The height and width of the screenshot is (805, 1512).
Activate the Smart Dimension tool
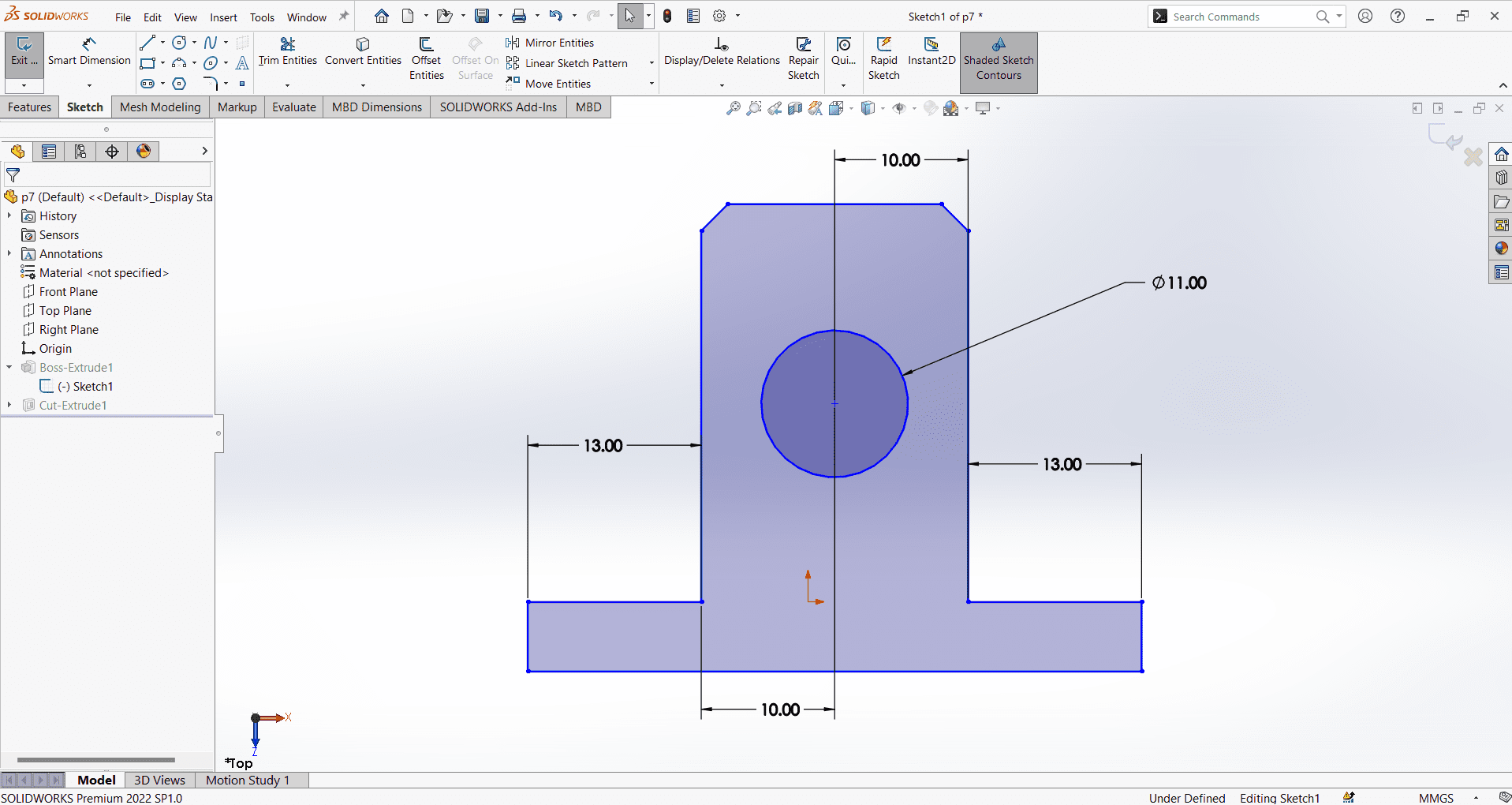tap(89, 52)
